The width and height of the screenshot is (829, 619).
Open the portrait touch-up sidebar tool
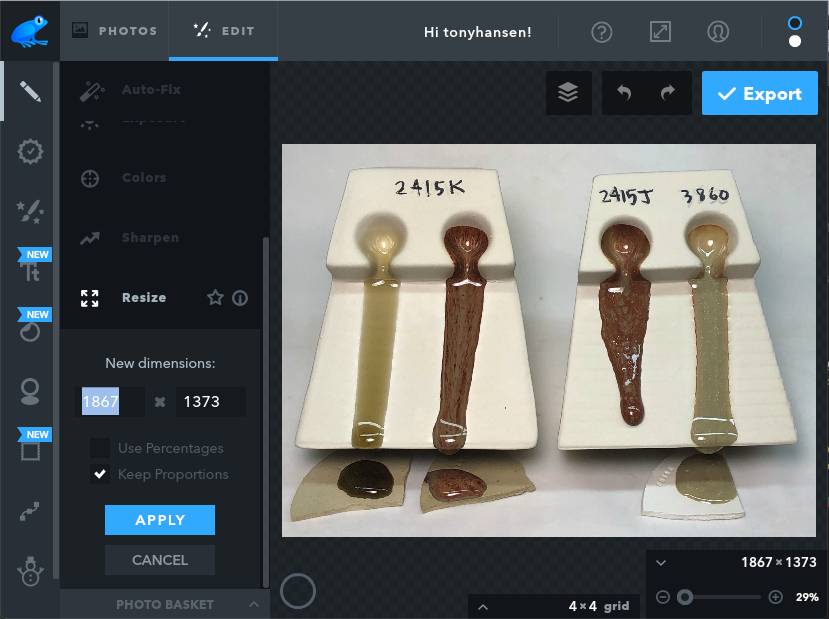pyautogui.click(x=30, y=392)
